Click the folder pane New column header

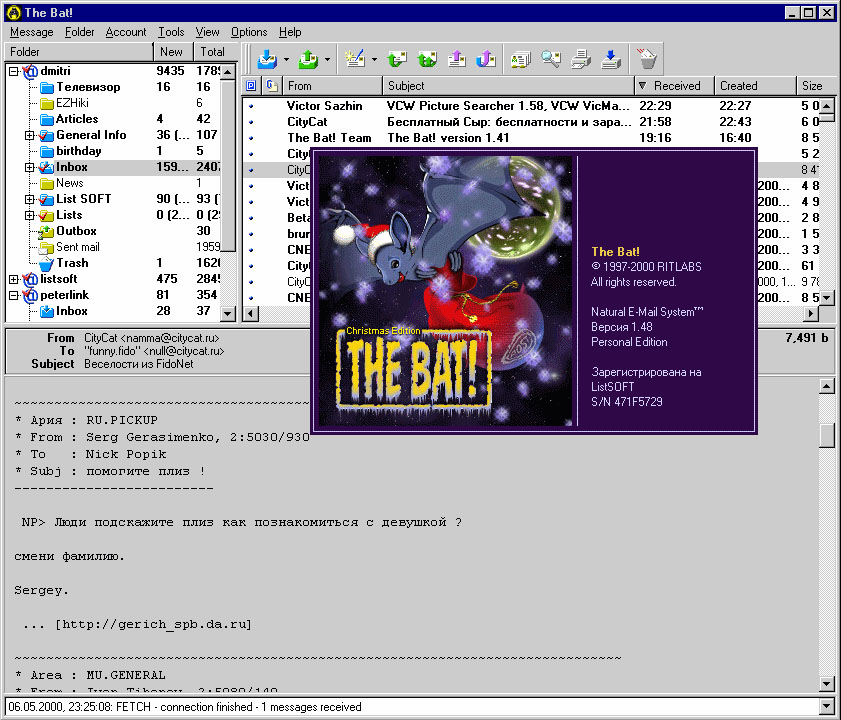click(x=173, y=52)
